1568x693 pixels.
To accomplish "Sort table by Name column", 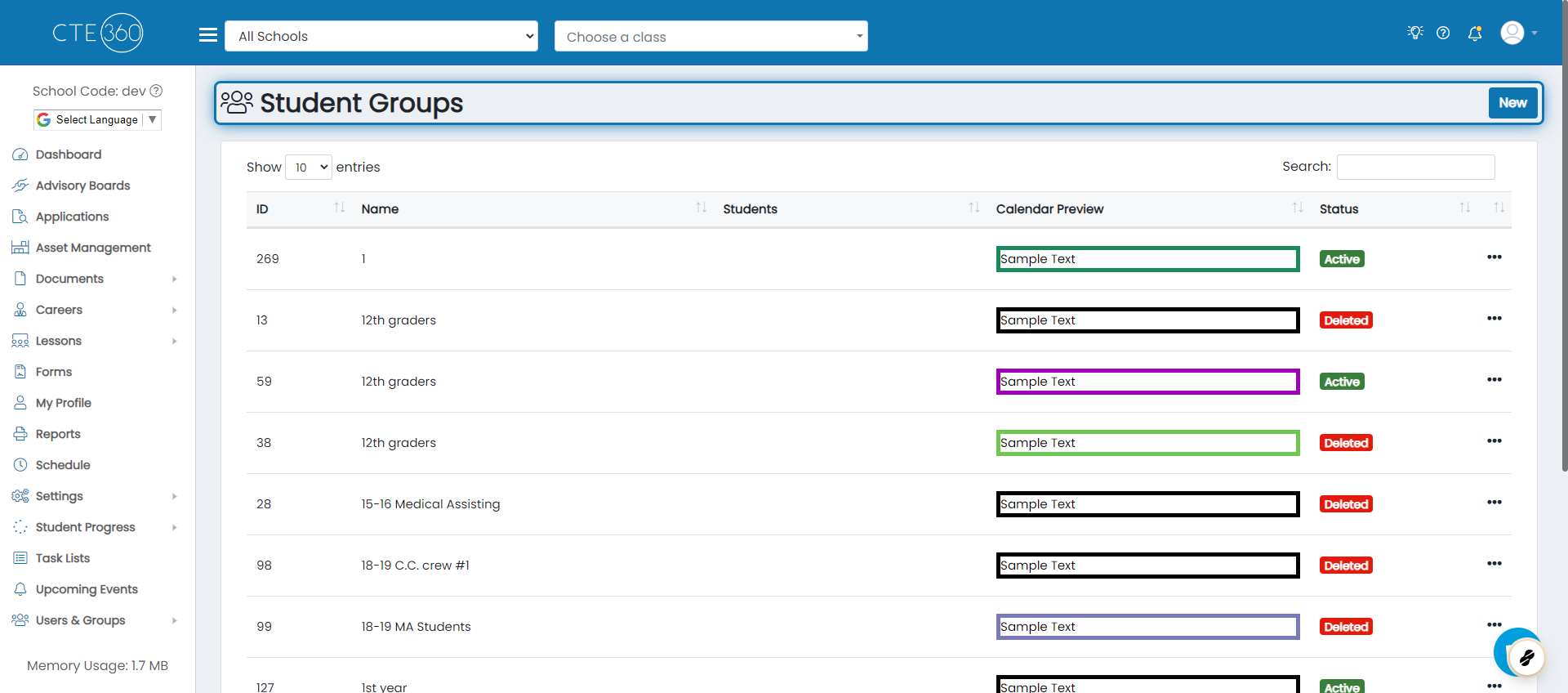I will click(532, 209).
